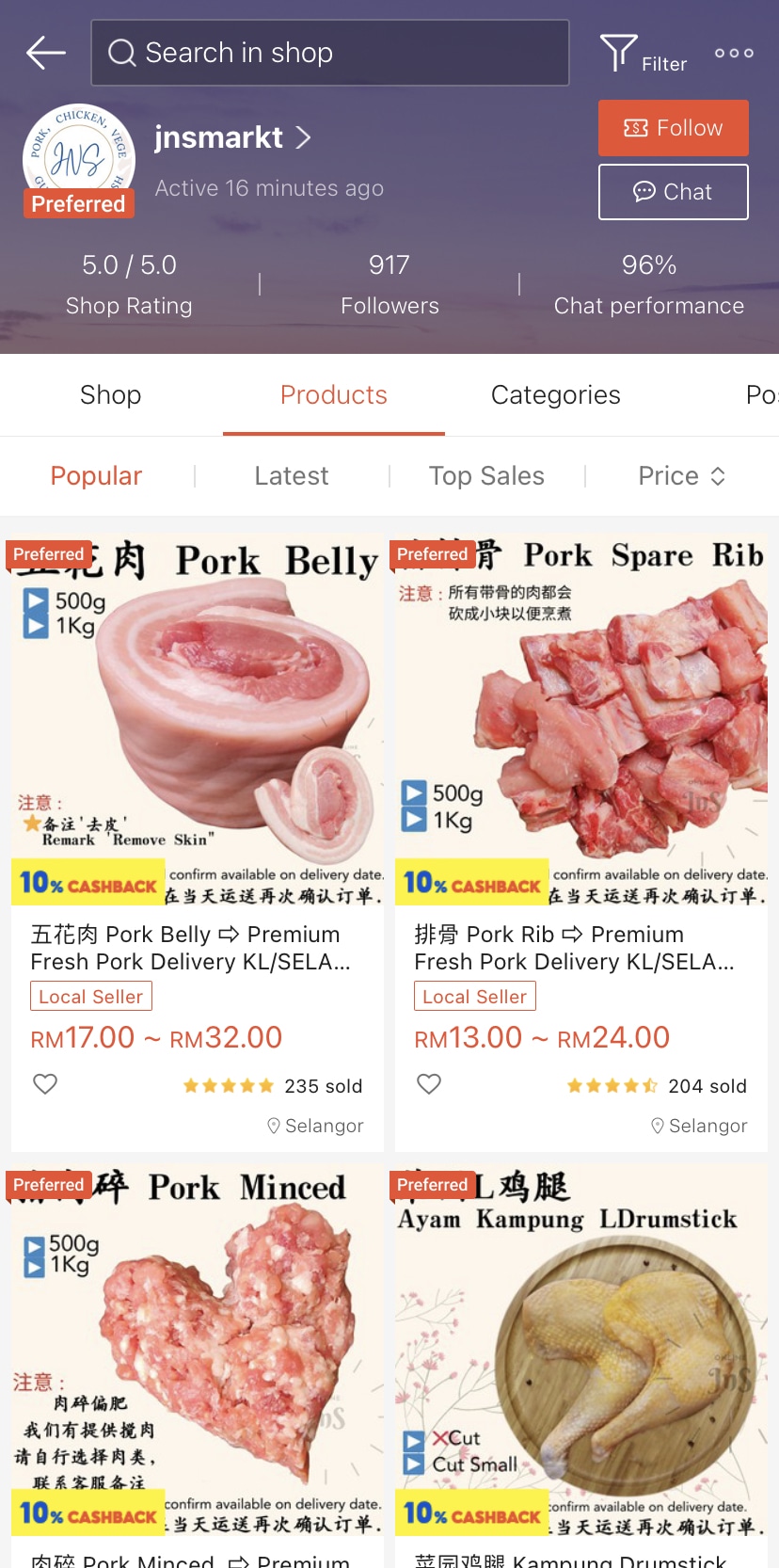This screenshot has height=1568, width=779.
Task: Favorite the Pork Belly product with heart
Action: coord(45,1084)
